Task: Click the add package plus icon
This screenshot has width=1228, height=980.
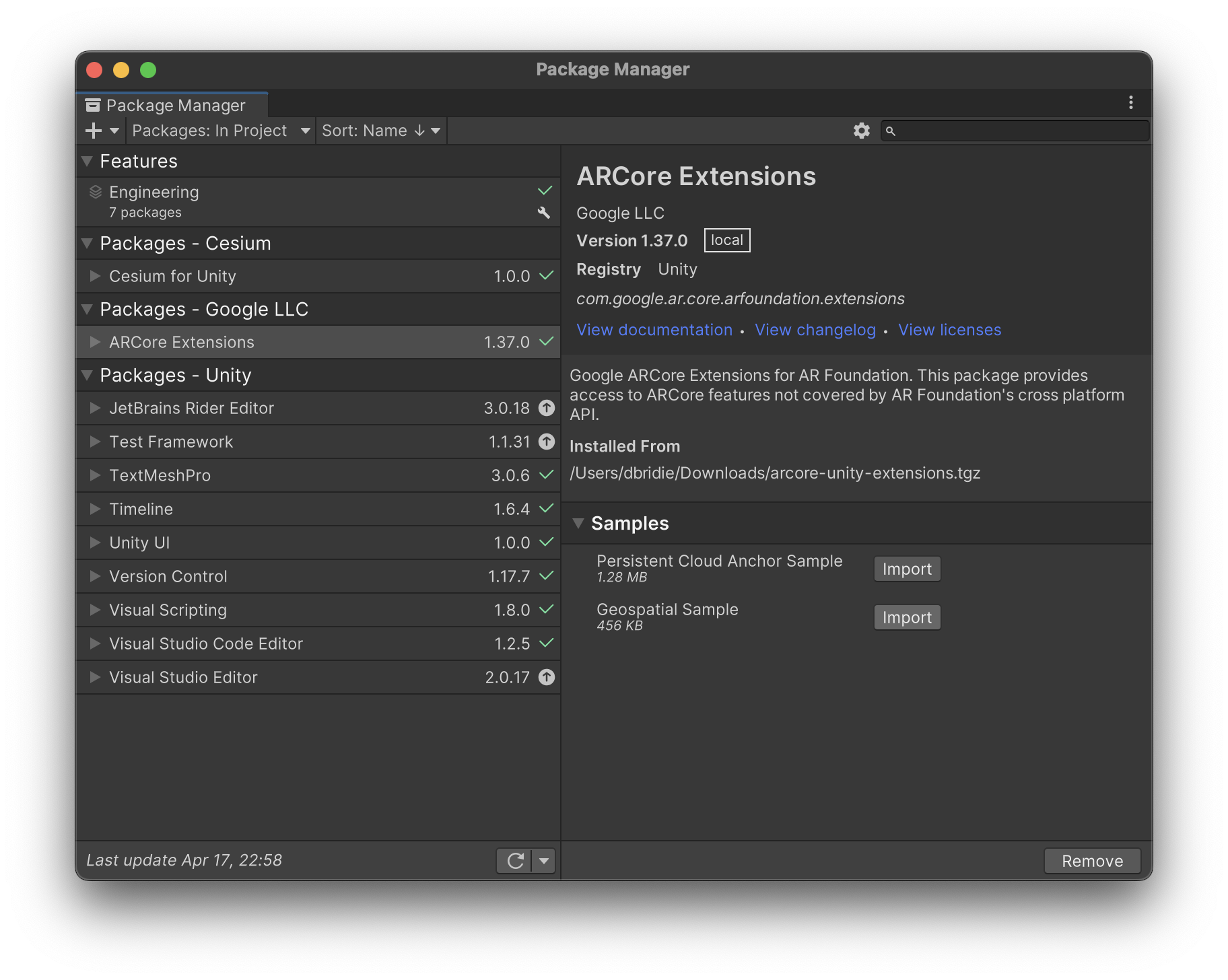Action: click(x=93, y=130)
